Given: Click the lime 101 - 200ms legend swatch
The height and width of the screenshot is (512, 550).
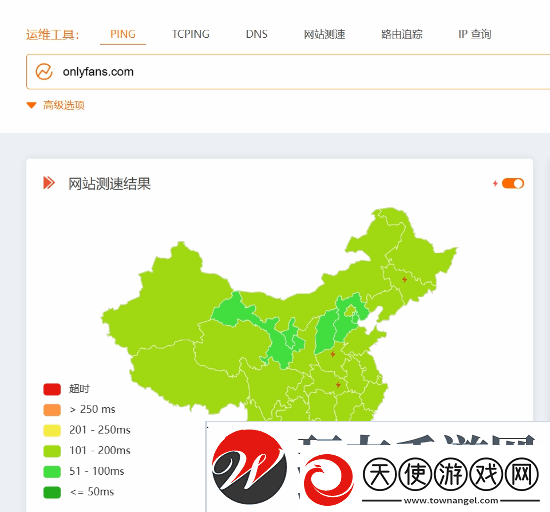Looking at the screenshot, I should 52,451.
